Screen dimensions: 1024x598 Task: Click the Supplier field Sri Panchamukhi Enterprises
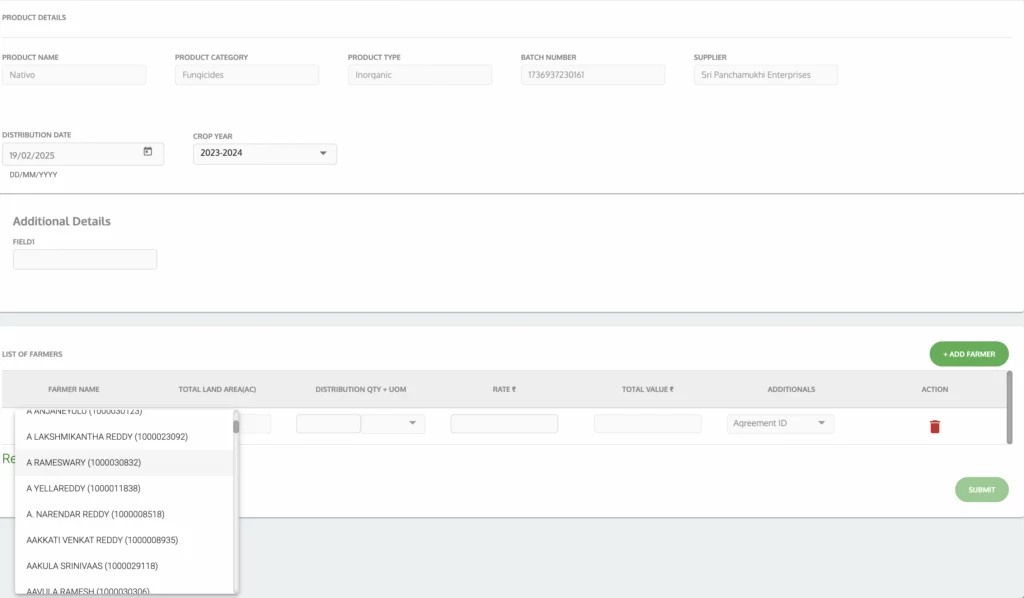[765, 75]
